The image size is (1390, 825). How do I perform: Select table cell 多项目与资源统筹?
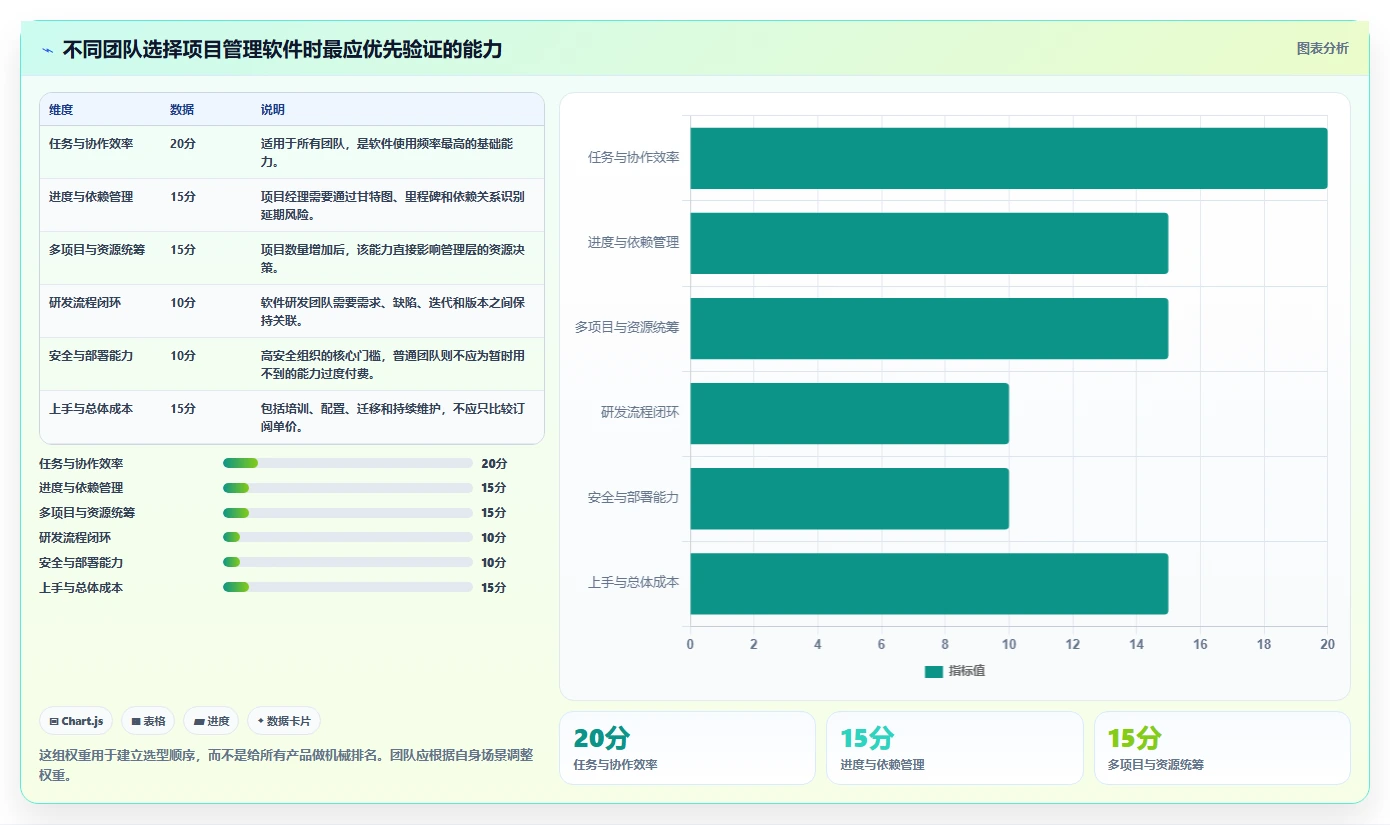point(97,250)
